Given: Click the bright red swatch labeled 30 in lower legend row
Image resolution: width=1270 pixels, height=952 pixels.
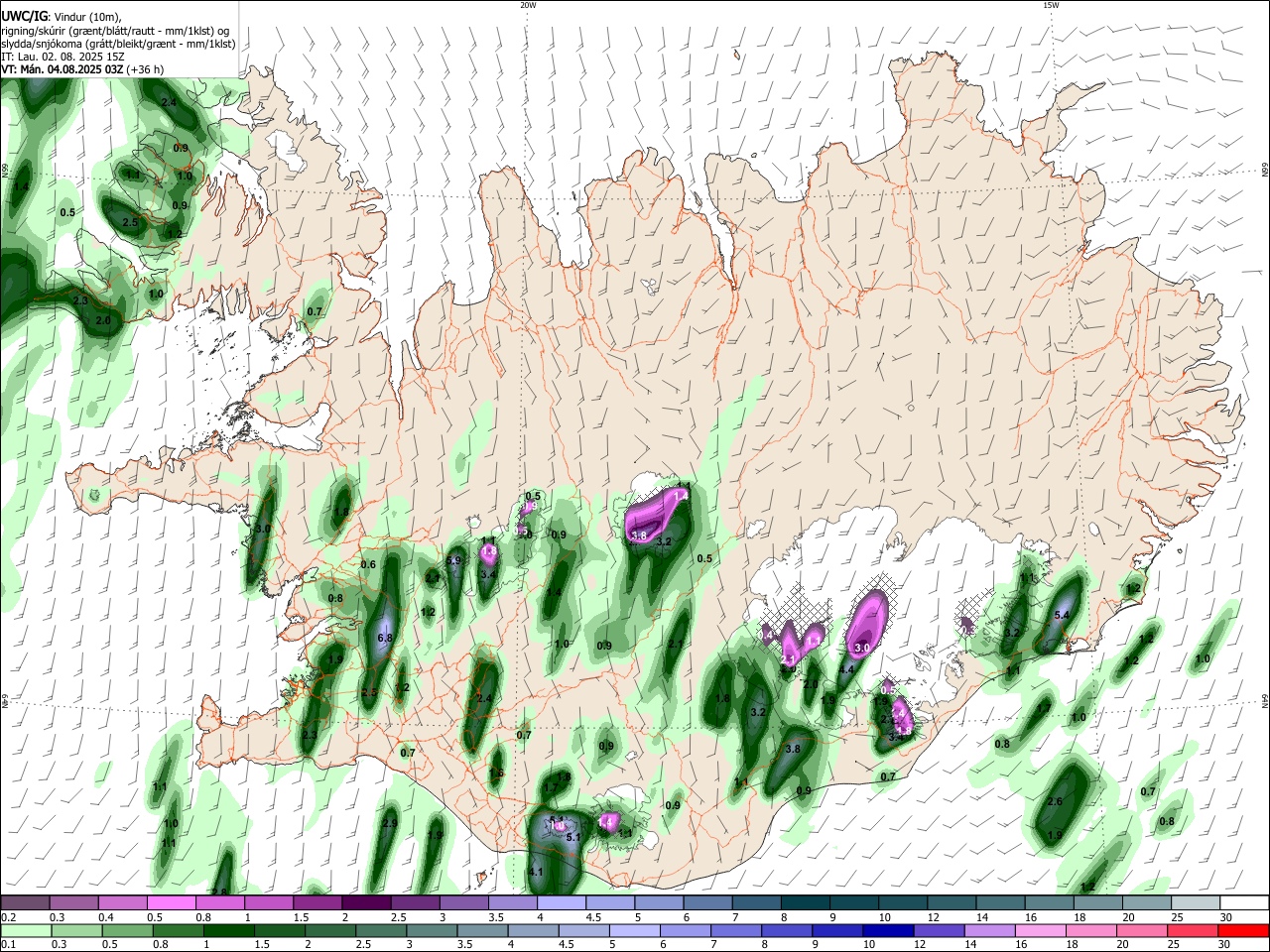Looking at the screenshot, I should pyautogui.click(x=1244, y=930).
